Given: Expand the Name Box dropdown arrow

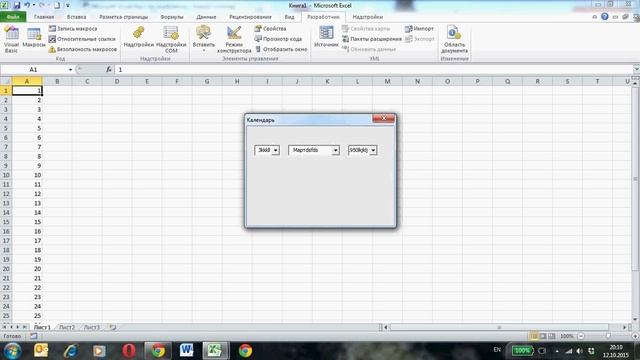Looking at the screenshot, I should 70,70.
